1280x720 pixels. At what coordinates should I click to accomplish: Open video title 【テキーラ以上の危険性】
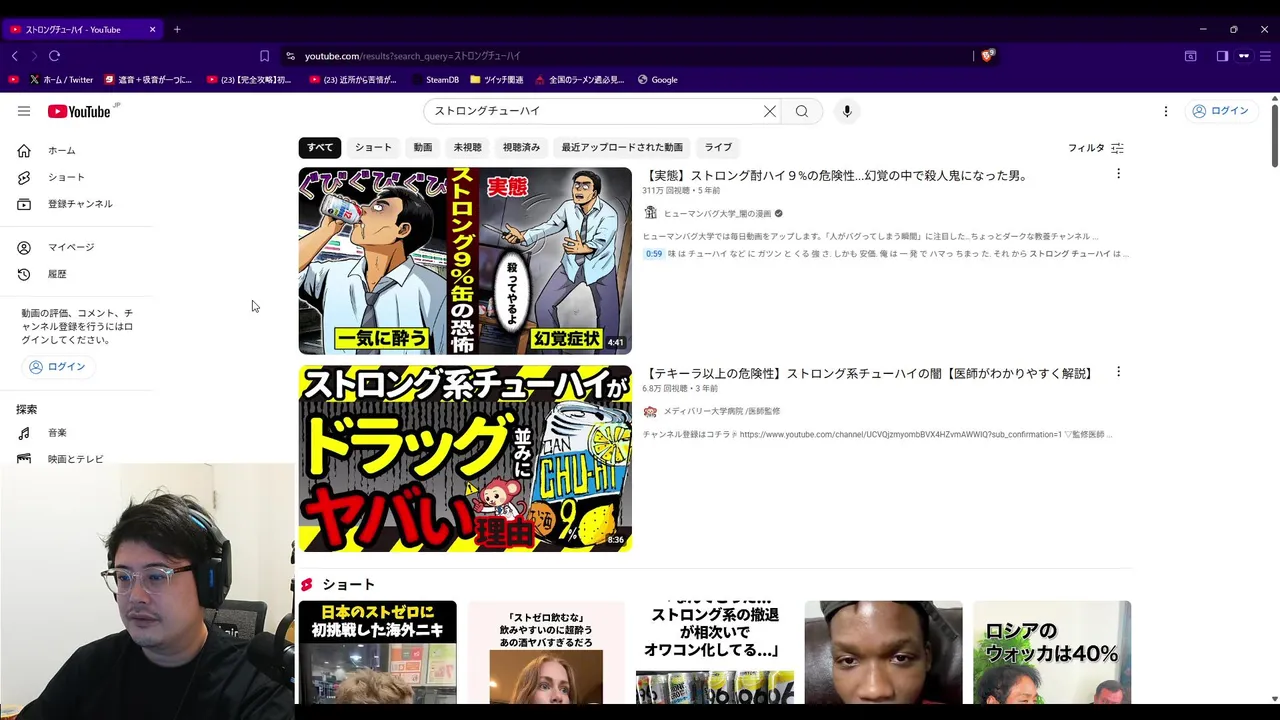click(x=868, y=373)
